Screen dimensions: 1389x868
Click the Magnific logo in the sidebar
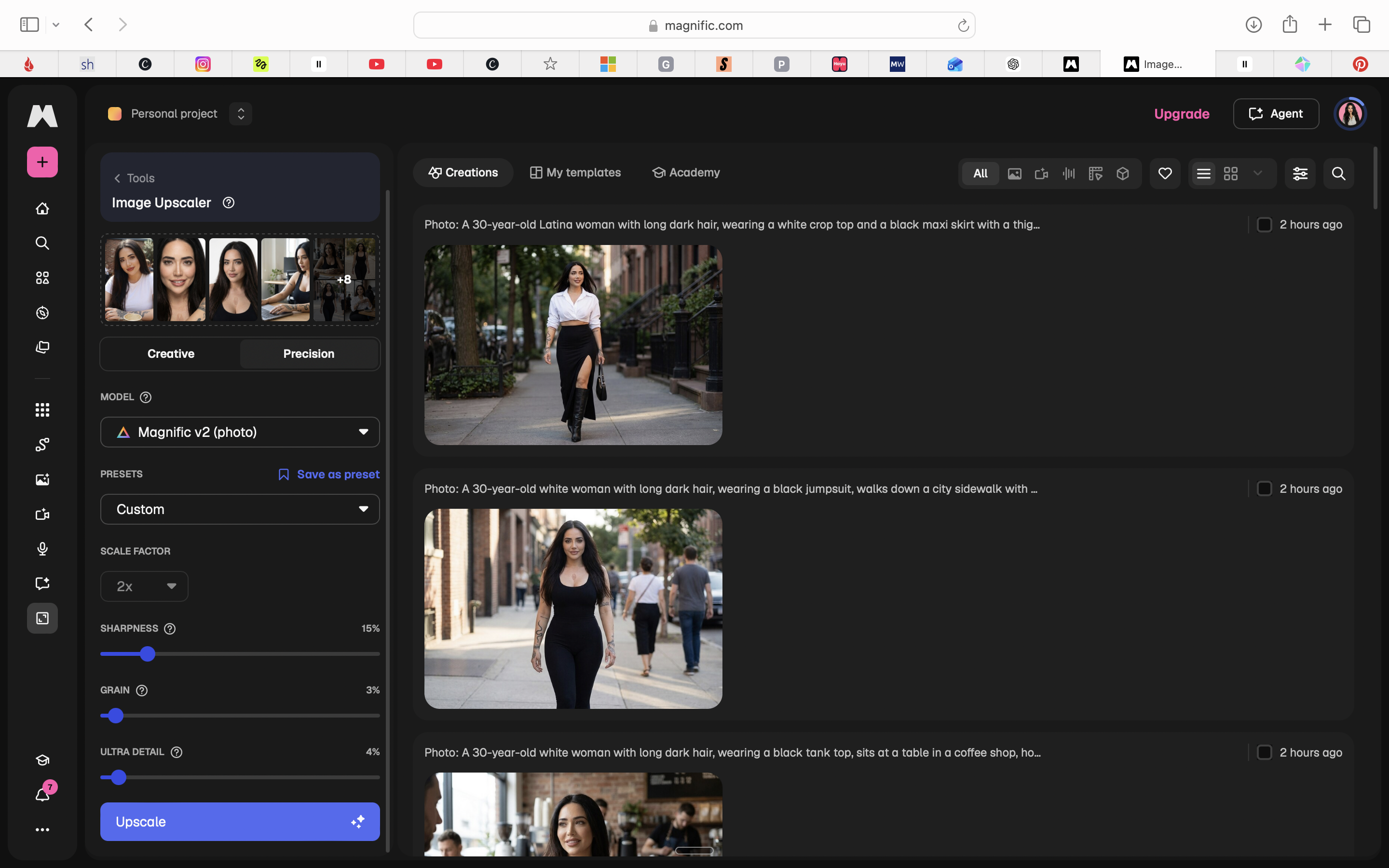pyautogui.click(x=42, y=116)
